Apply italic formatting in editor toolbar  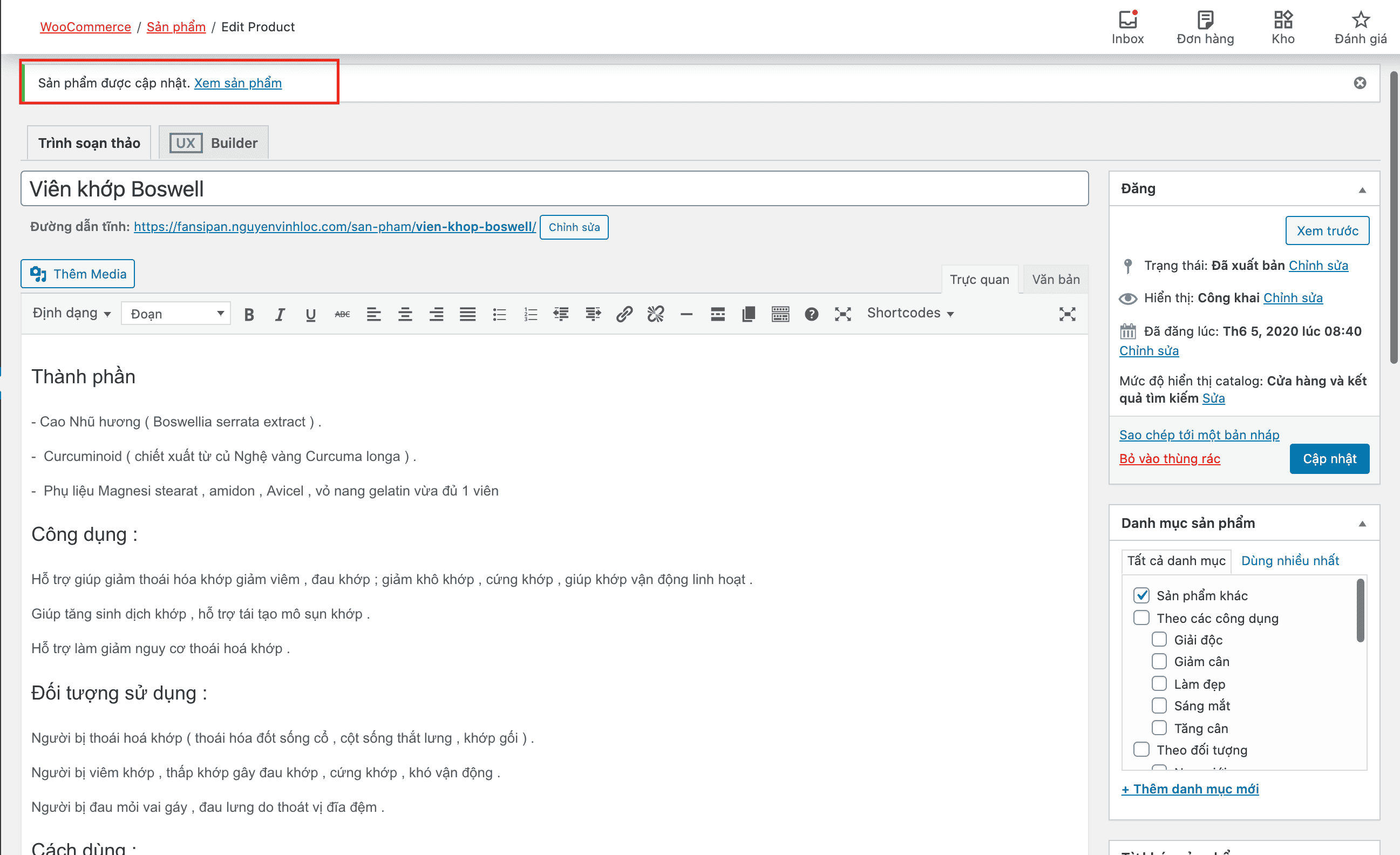point(280,314)
